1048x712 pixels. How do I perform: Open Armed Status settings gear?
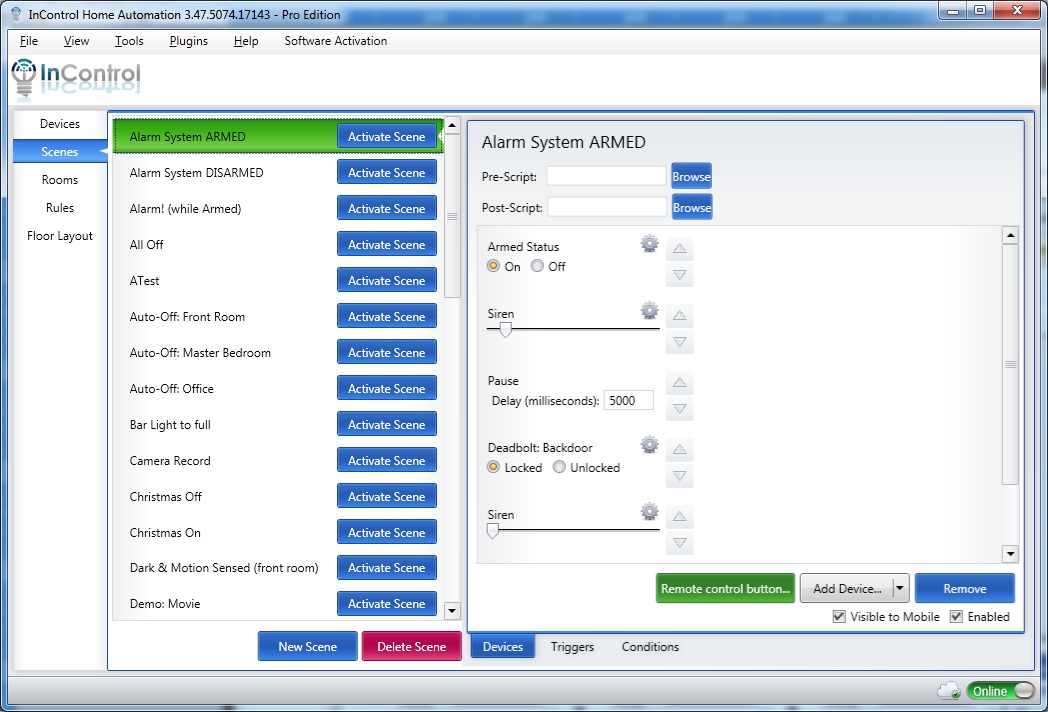pyautogui.click(x=649, y=243)
